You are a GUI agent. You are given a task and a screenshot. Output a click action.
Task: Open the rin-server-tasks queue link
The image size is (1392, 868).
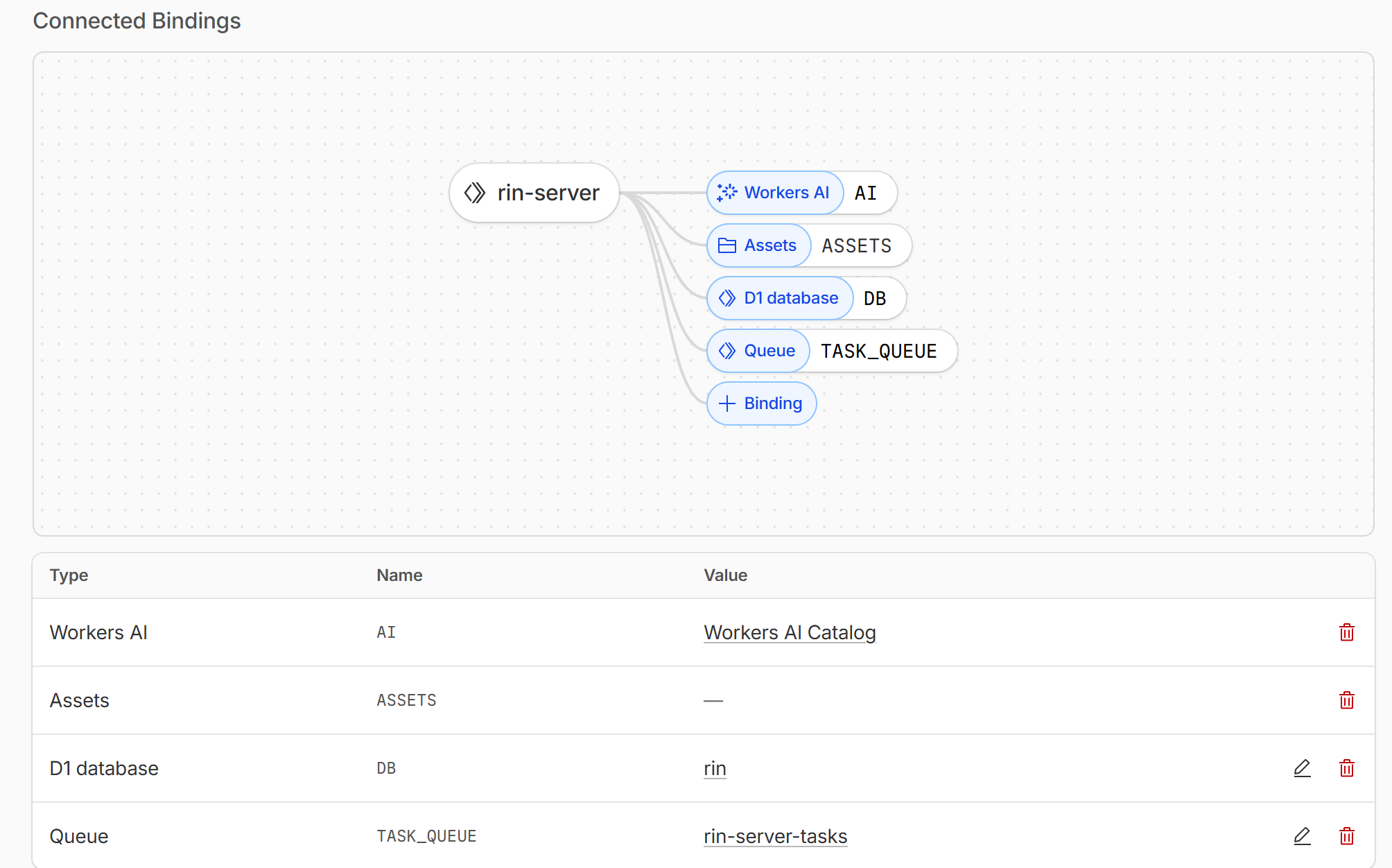pyautogui.click(x=775, y=836)
